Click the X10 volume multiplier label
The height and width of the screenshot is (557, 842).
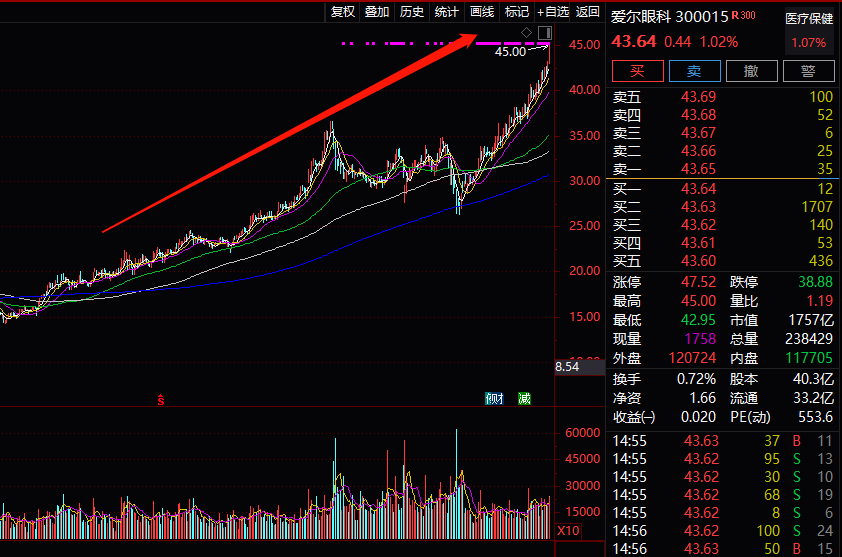tap(568, 531)
